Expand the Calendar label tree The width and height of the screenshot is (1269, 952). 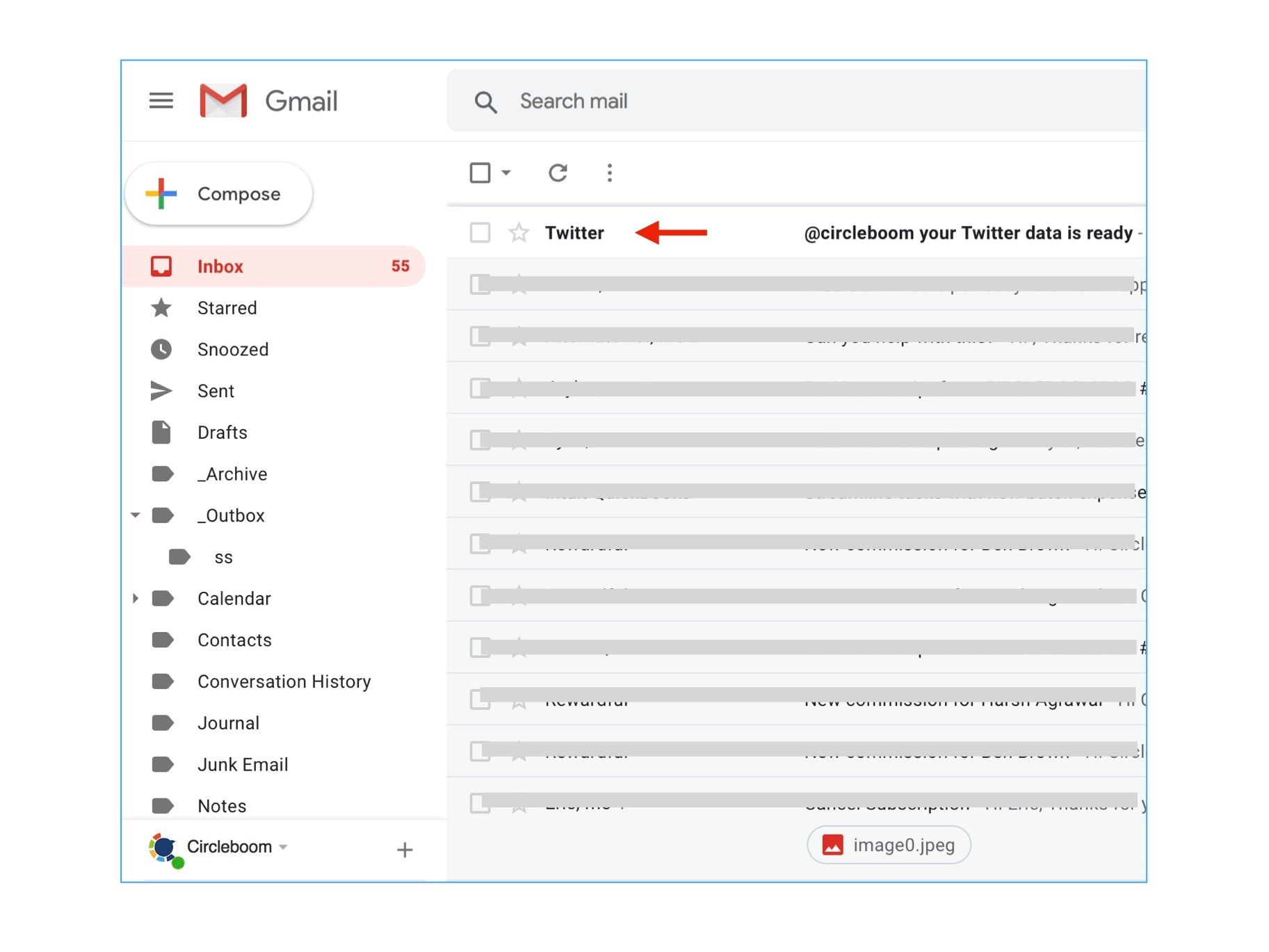click(135, 598)
